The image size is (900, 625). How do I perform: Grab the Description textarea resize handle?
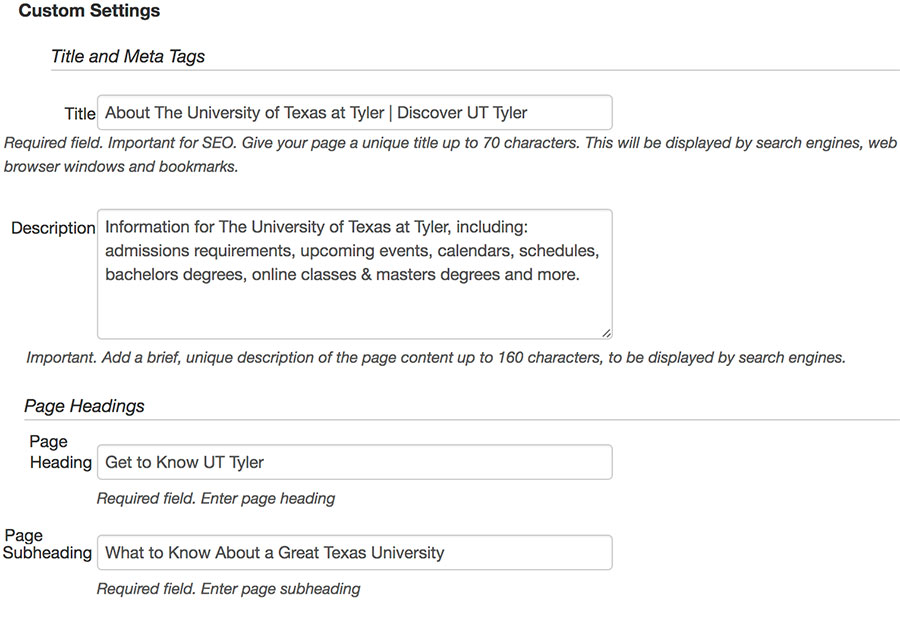coord(606,333)
